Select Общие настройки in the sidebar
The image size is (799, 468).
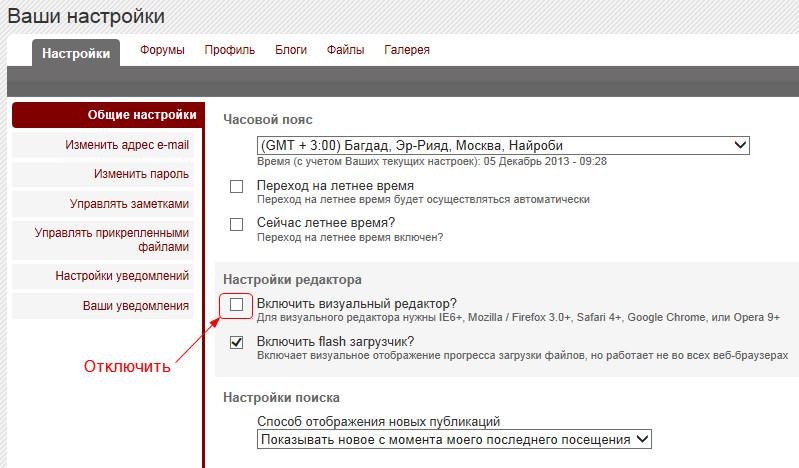pyautogui.click(x=108, y=115)
